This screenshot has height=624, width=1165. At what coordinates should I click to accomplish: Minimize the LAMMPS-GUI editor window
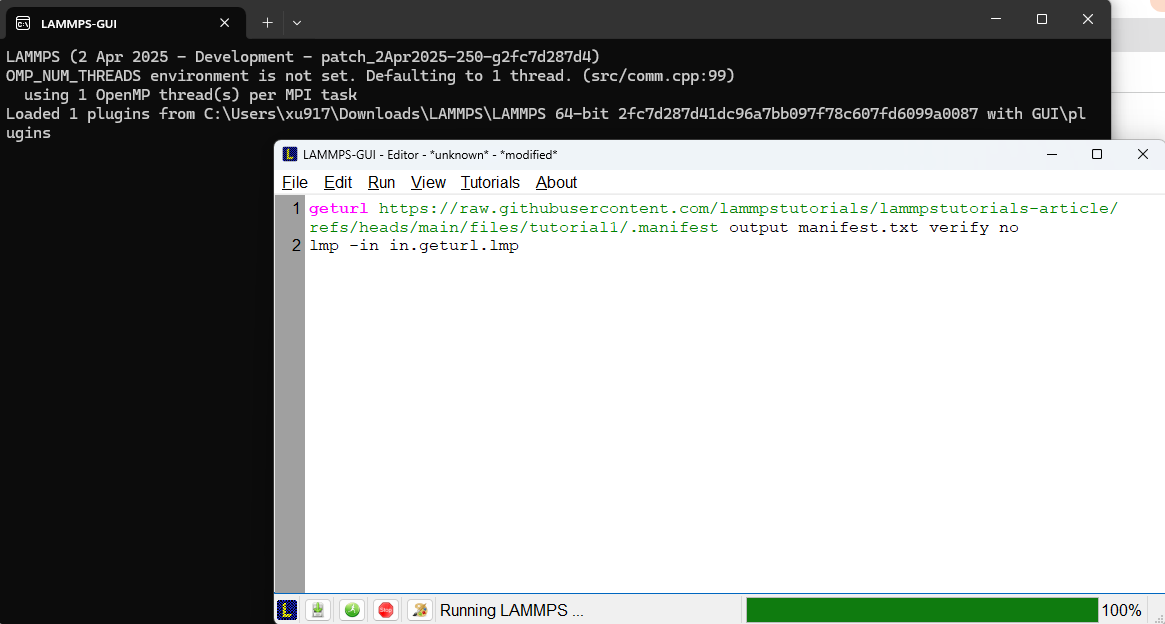tap(1052, 154)
